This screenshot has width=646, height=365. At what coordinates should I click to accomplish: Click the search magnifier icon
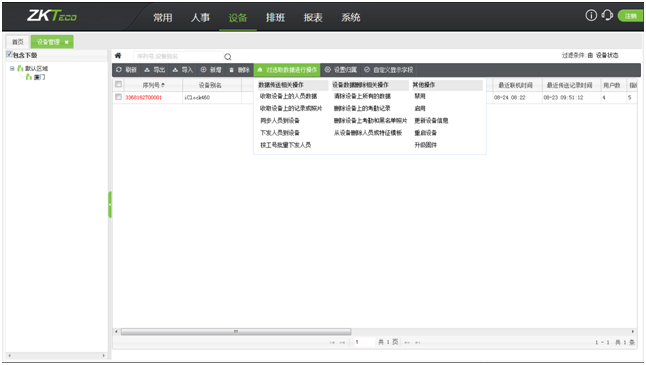coord(228,56)
